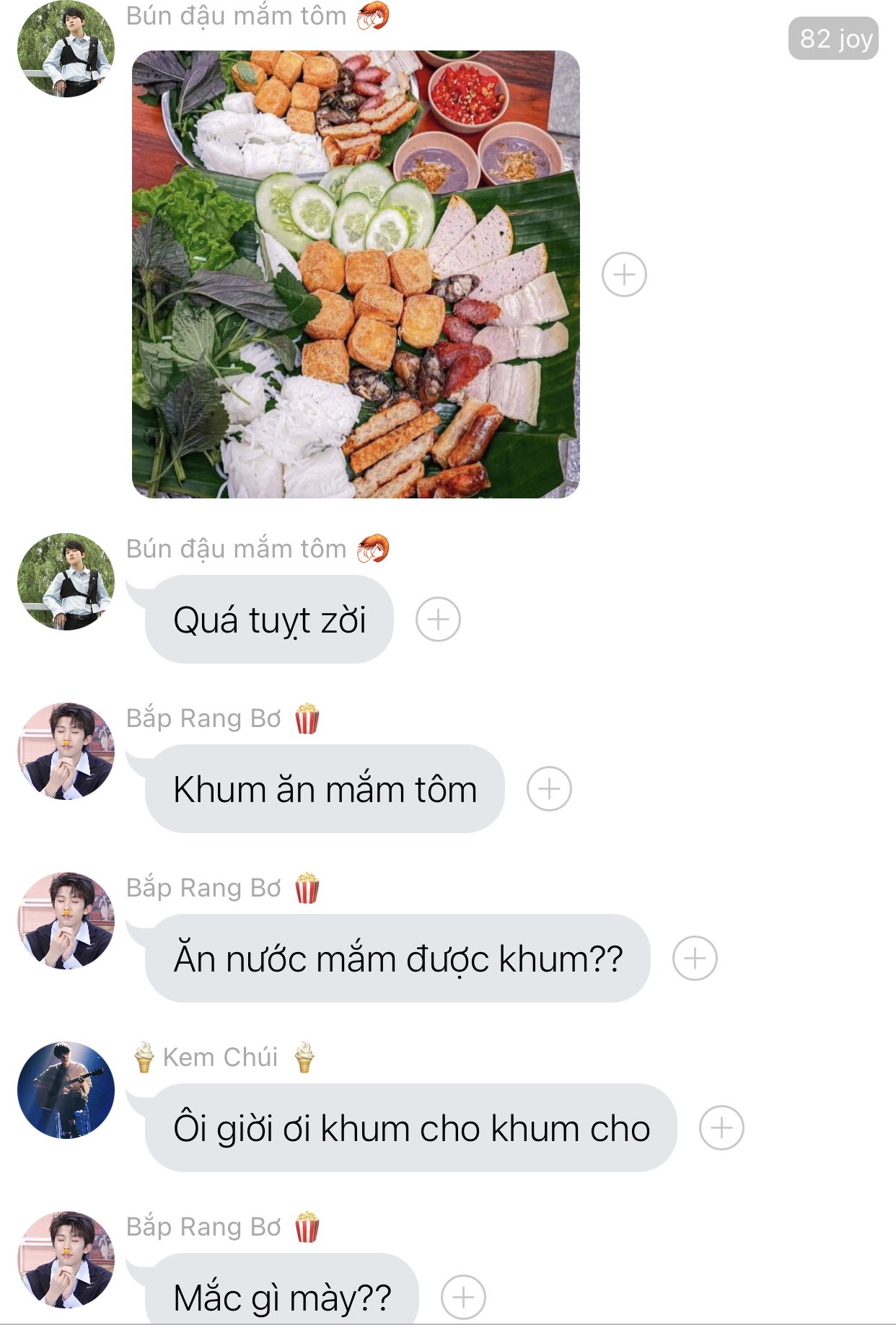Image resolution: width=896 pixels, height=1325 pixels.
Task: Open Bún đậu mắm tôm avatar above the photo
Action: [66, 48]
